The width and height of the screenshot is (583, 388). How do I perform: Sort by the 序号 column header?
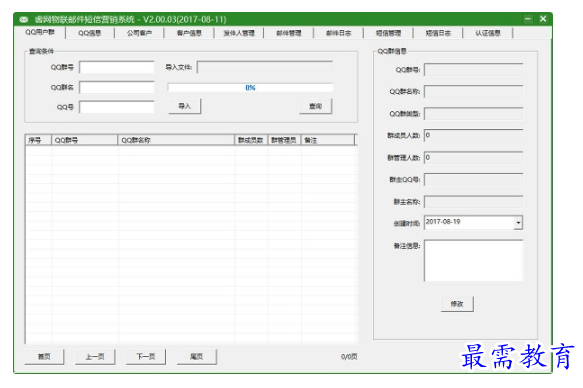click(x=38, y=140)
